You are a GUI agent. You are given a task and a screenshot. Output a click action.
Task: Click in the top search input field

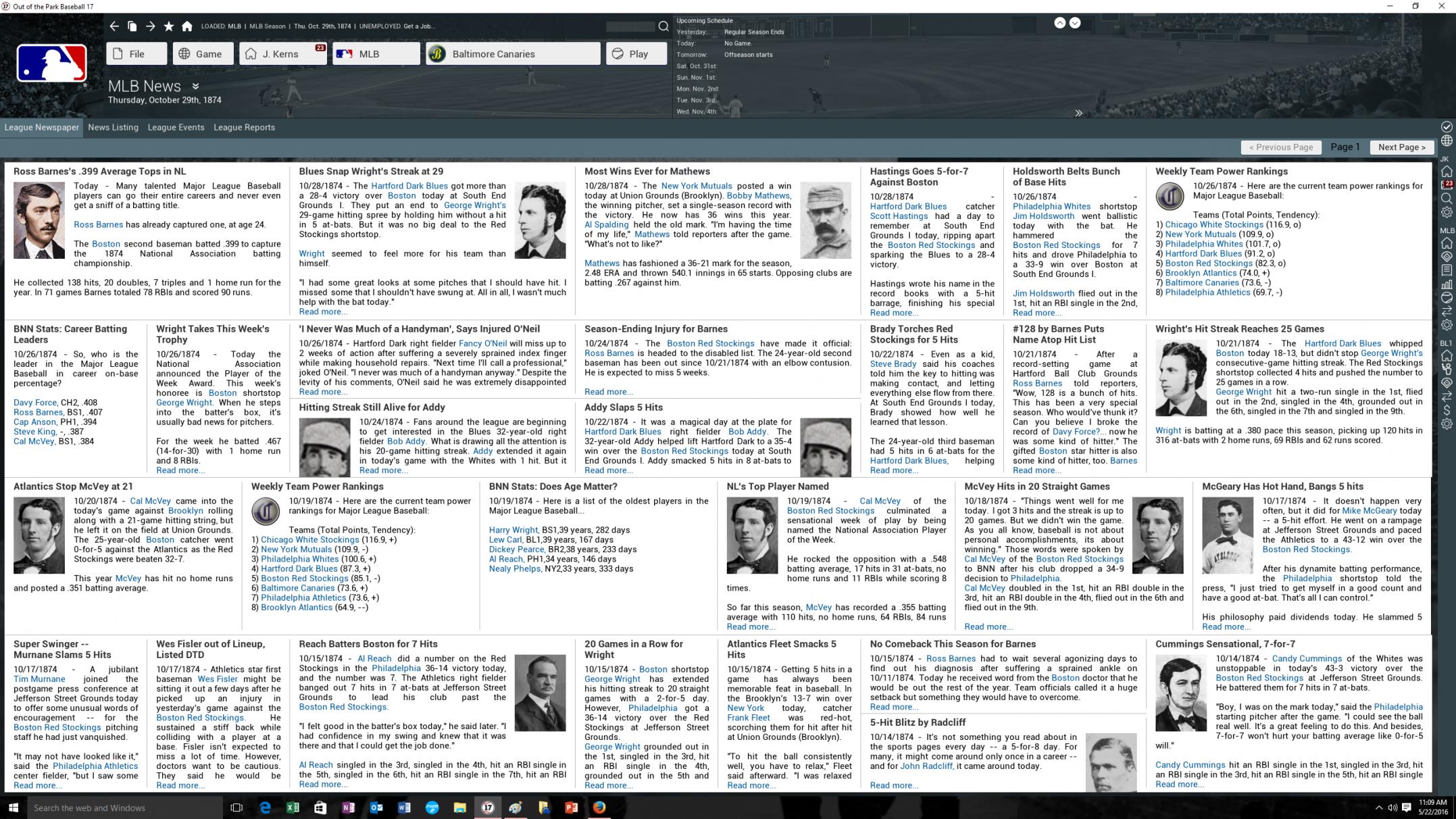[630, 26]
